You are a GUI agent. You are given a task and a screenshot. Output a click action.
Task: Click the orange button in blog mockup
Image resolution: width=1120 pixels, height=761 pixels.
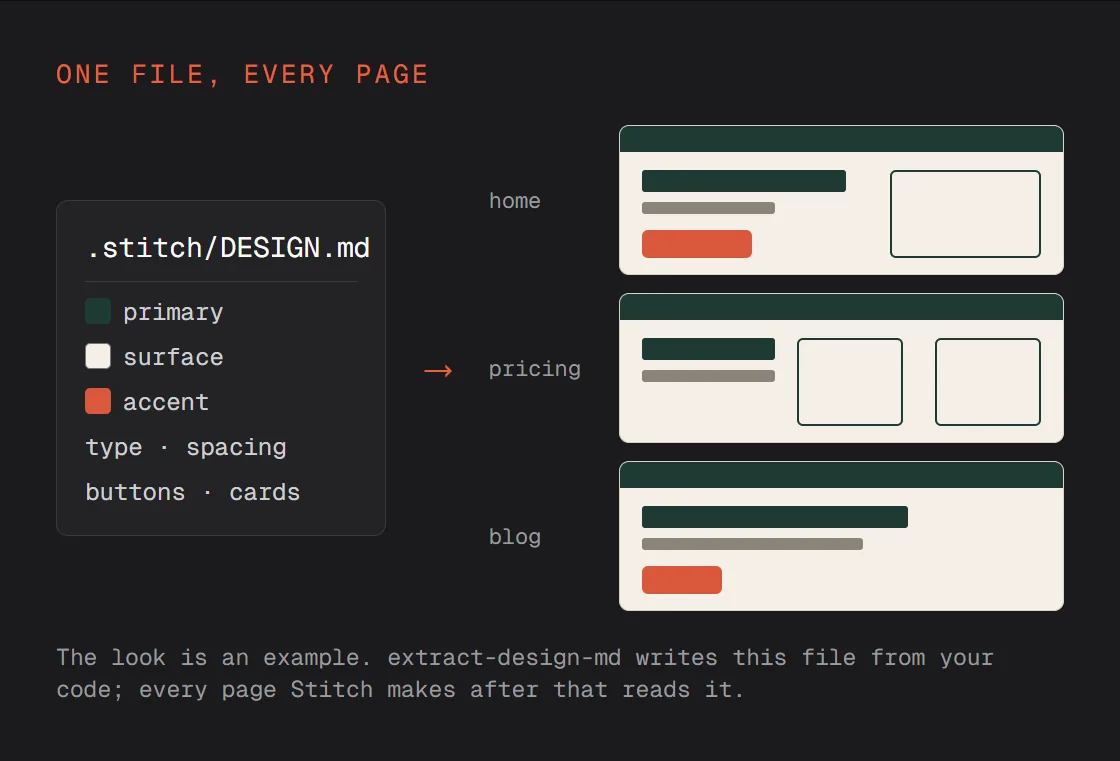681,580
